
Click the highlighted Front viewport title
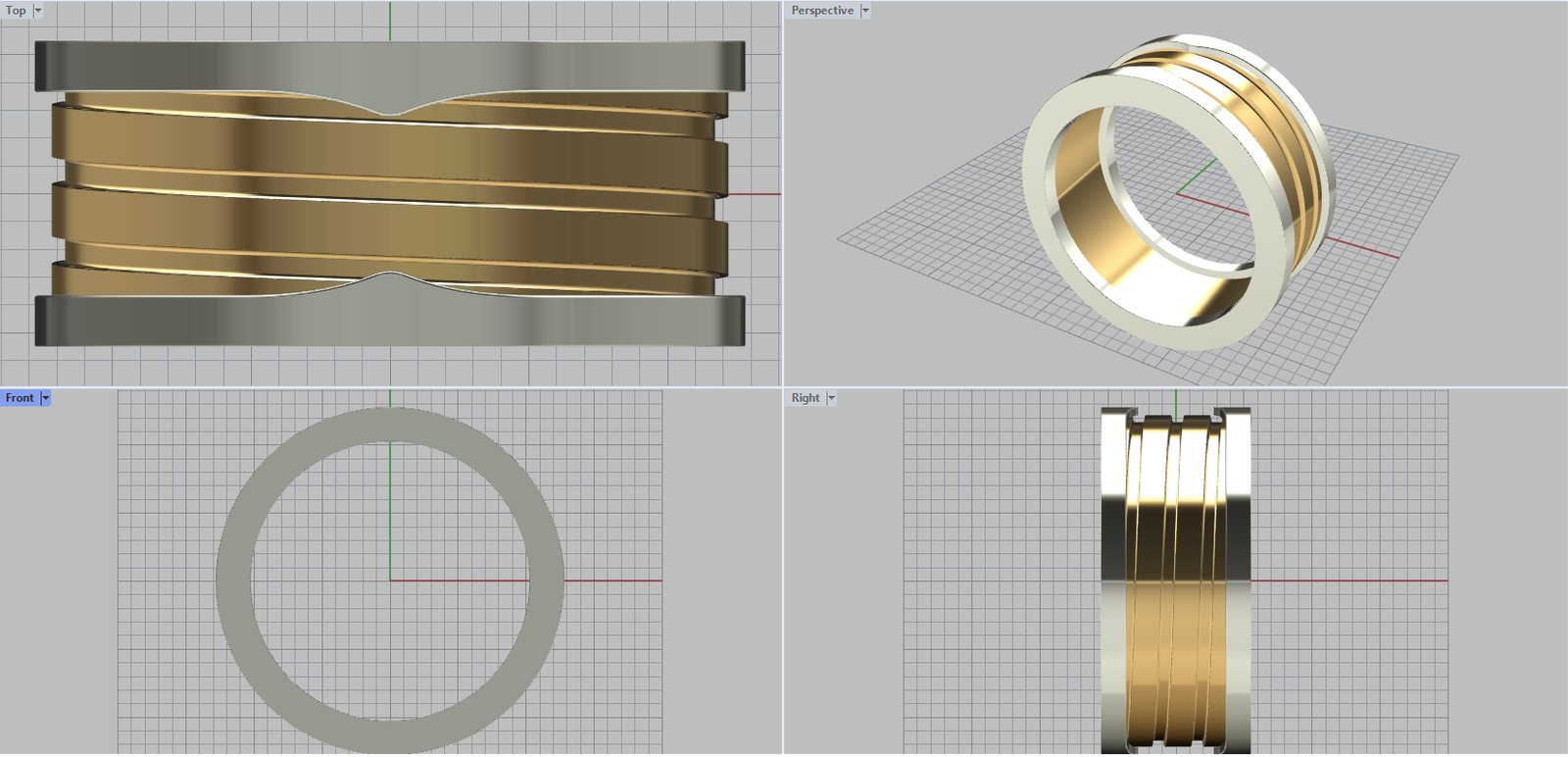20,398
